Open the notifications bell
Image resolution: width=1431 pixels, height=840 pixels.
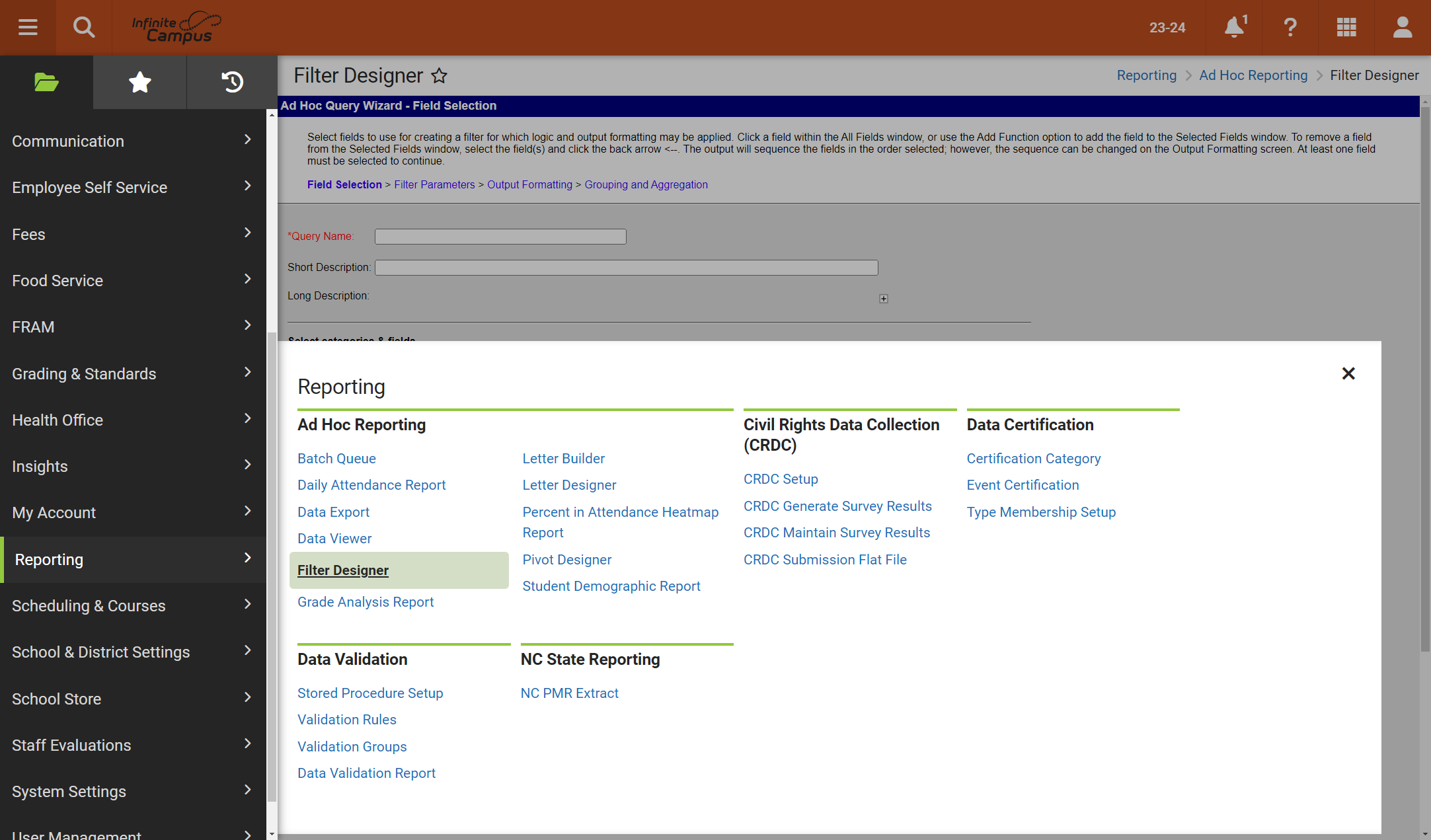[x=1235, y=27]
